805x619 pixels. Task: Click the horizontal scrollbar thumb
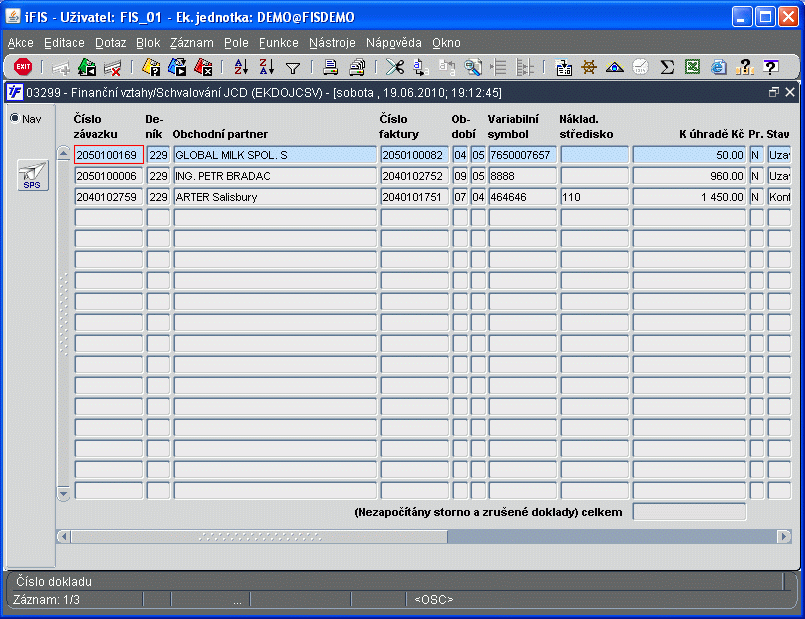[x=259, y=536]
